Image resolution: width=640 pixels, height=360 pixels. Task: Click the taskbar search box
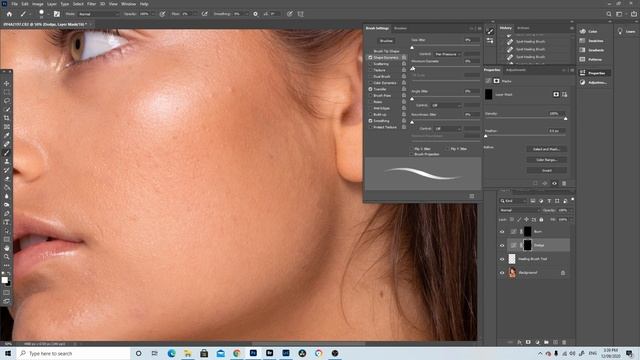pyautogui.click(x=73, y=353)
